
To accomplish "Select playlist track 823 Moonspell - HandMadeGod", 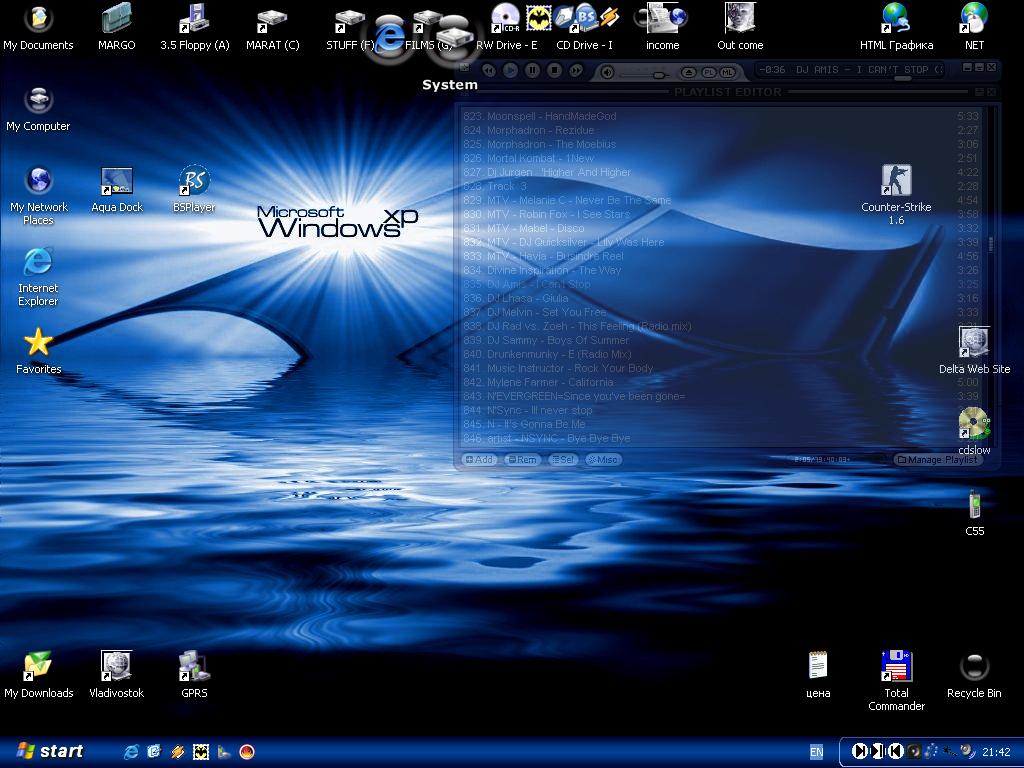I will [721, 116].
